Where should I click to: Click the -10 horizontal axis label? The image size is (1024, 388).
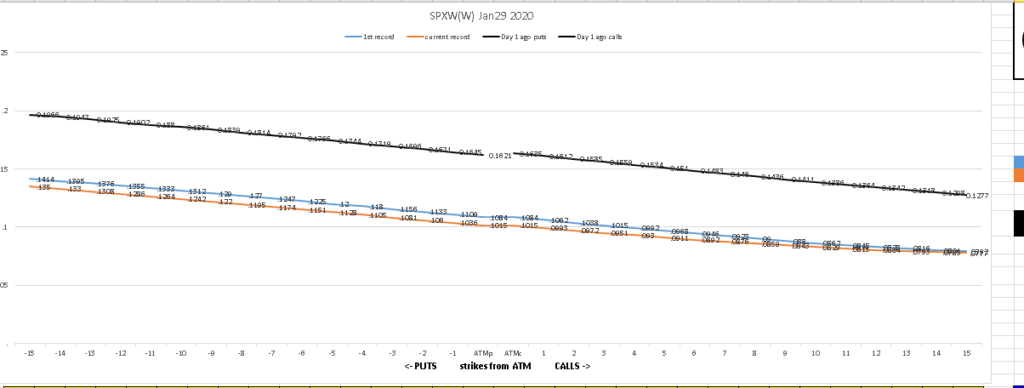(x=182, y=353)
